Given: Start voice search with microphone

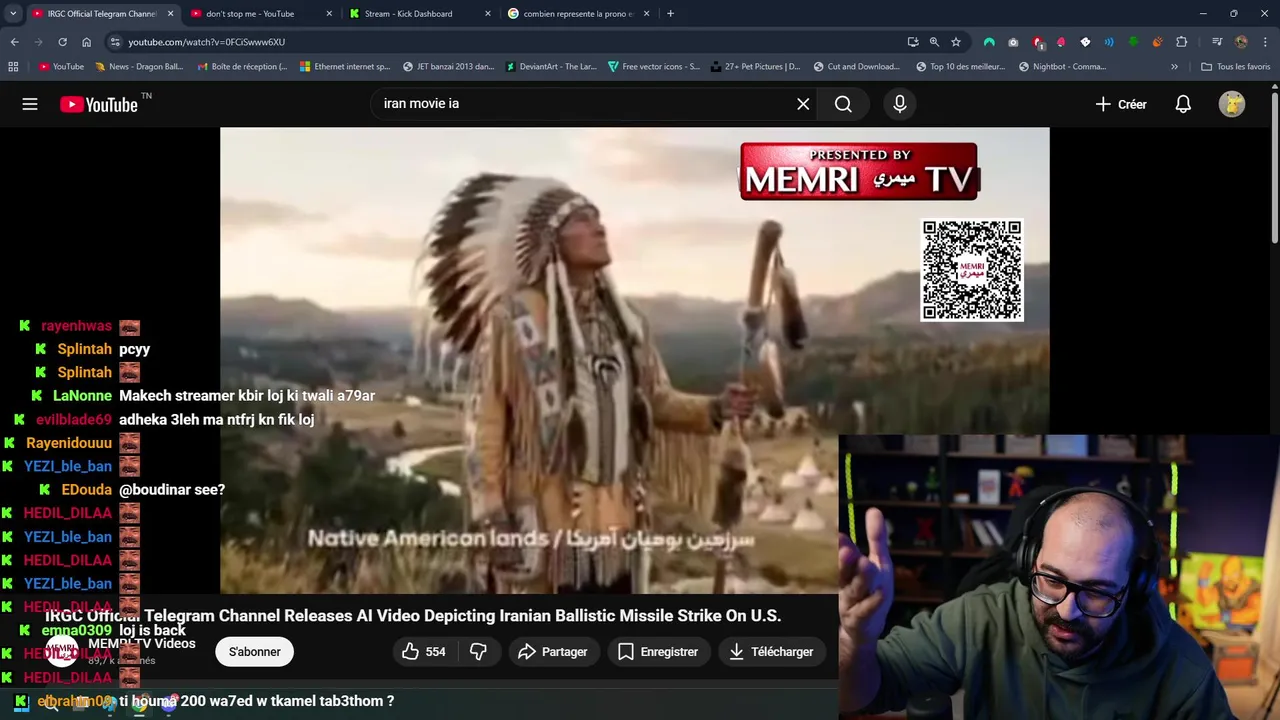Looking at the screenshot, I should (x=900, y=104).
